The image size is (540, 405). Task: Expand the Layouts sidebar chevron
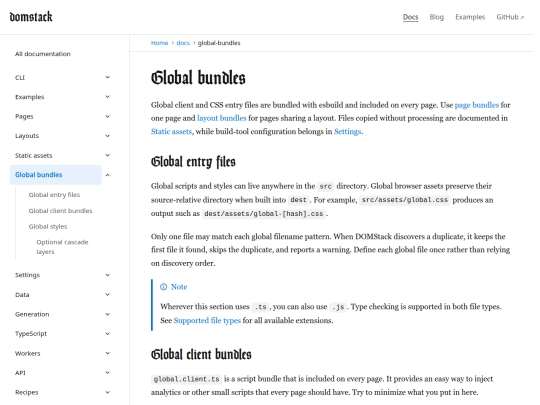pyautogui.click(x=107, y=136)
